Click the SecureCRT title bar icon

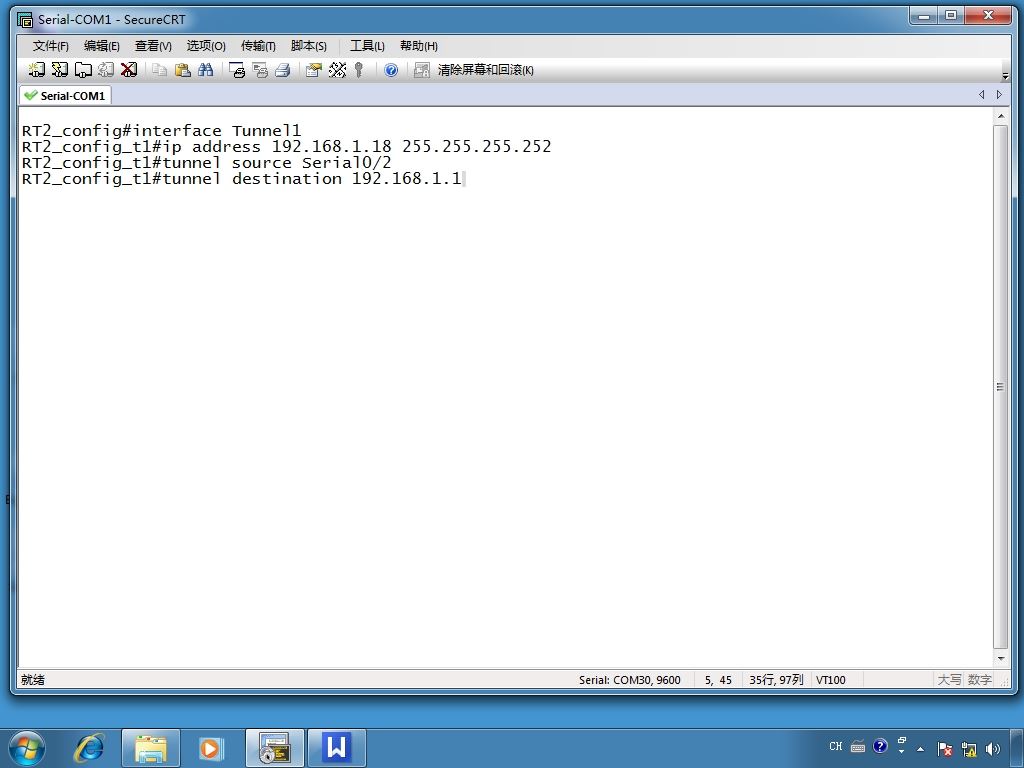tap(25, 20)
